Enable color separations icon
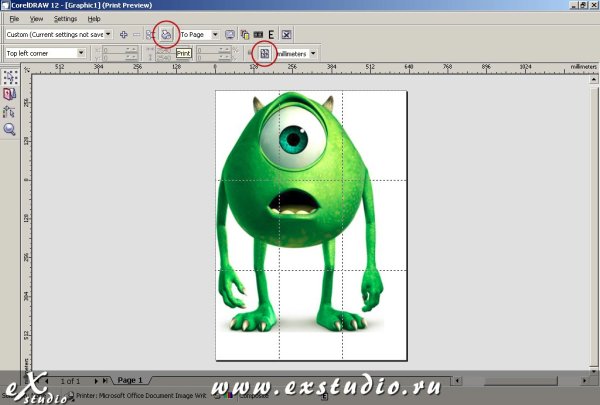Image resolution: width=600 pixels, height=405 pixels. pyautogui.click(x=245, y=35)
